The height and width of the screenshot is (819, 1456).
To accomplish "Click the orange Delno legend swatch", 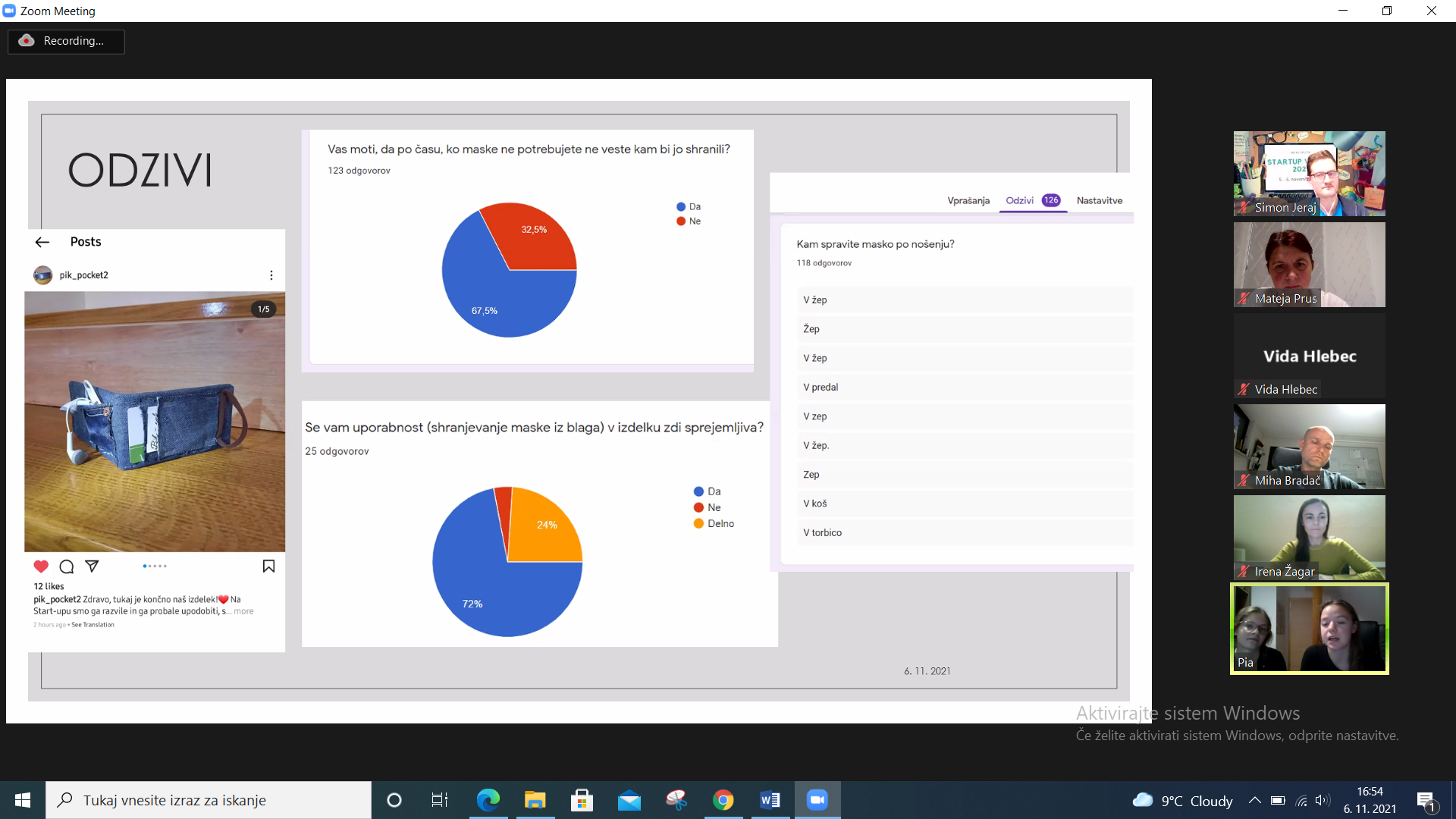I will 698,524.
